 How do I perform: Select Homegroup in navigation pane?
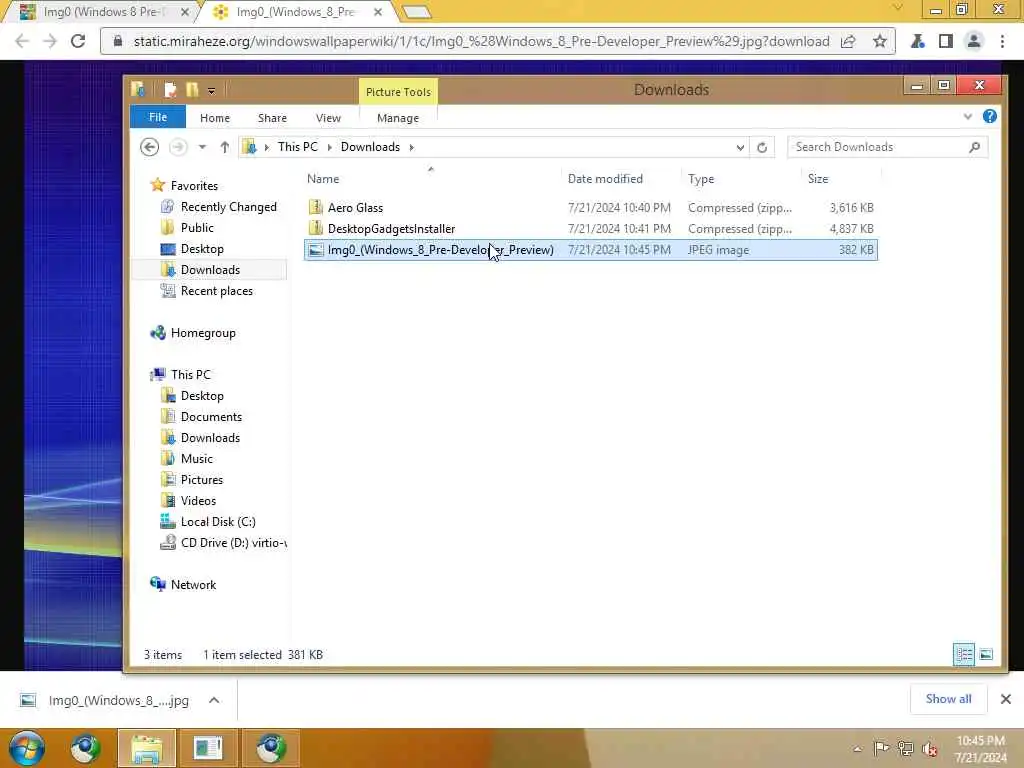[202, 332]
